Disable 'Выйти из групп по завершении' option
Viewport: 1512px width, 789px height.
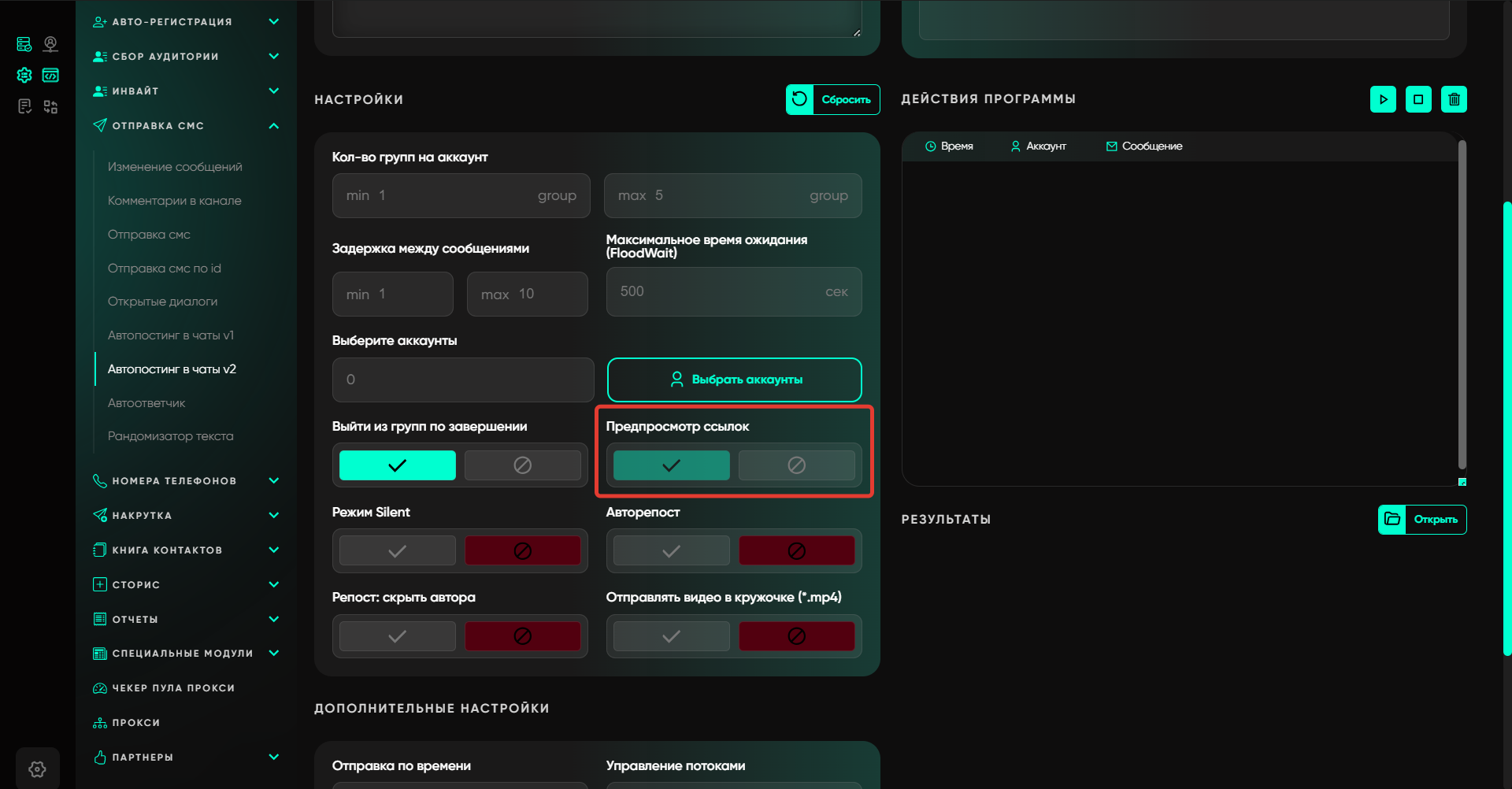point(522,465)
